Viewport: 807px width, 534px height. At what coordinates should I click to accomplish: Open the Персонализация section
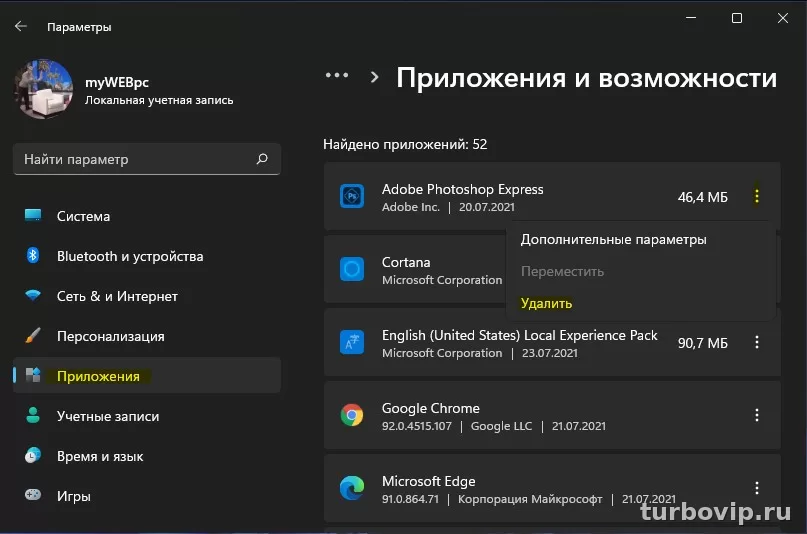point(147,336)
